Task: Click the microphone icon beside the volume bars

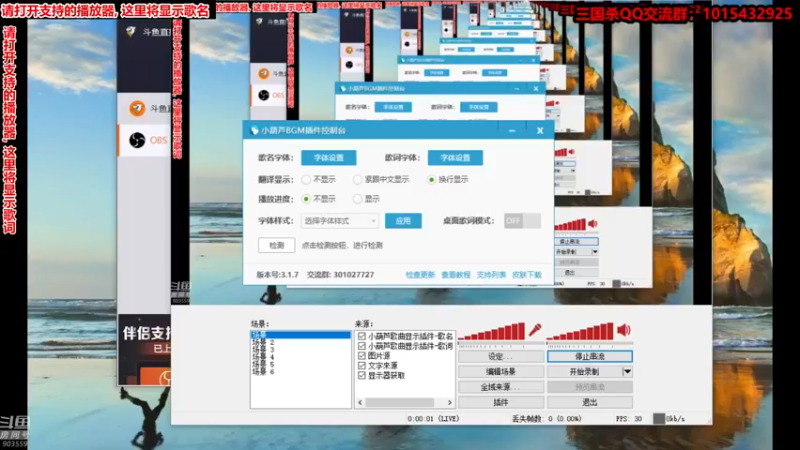Action: coord(535,330)
